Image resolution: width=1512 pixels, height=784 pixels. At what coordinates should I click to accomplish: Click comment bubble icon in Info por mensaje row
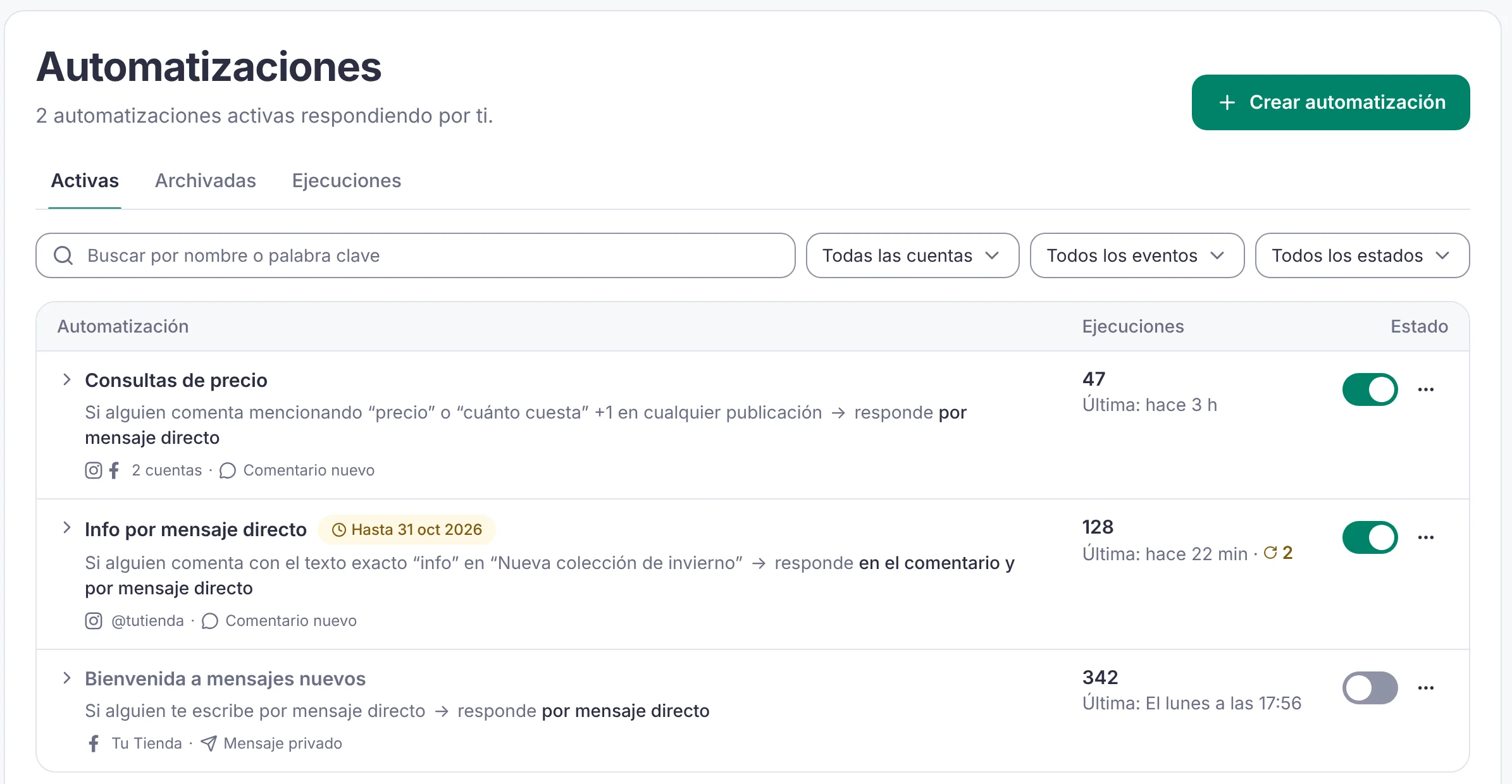click(210, 622)
